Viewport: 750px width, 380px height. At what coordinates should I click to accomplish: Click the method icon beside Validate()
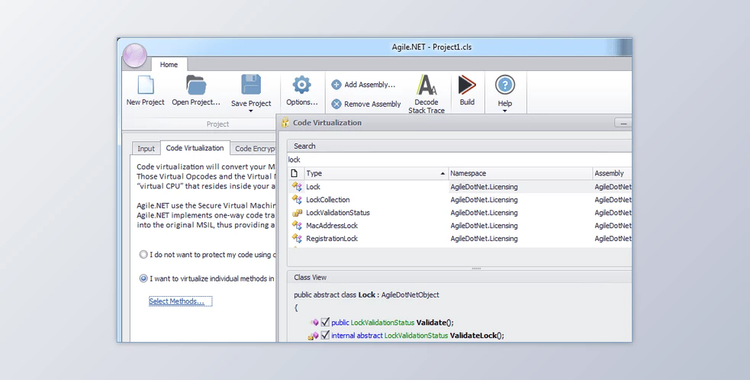point(315,323)
